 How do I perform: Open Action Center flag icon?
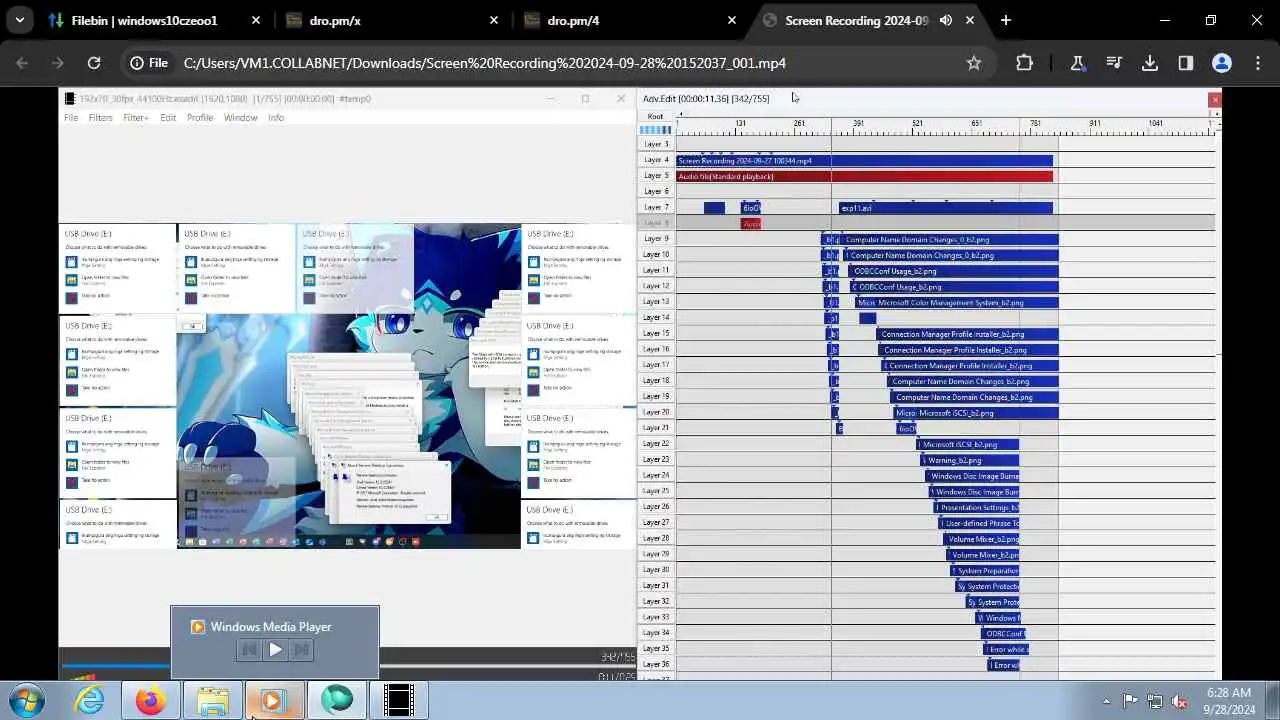[1130, 701]
